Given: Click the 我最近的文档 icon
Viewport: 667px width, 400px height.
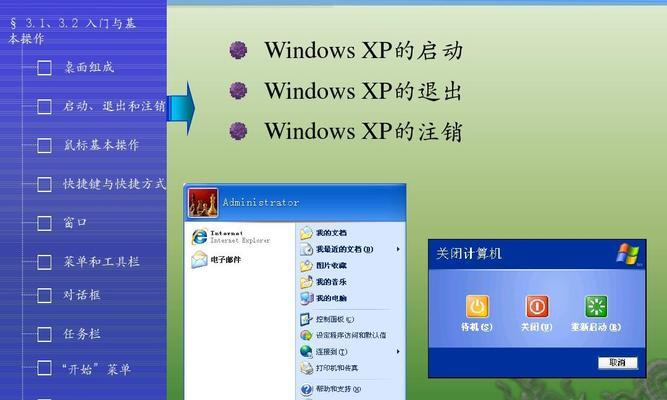Looking at the screenshot, I should [306, 249].
